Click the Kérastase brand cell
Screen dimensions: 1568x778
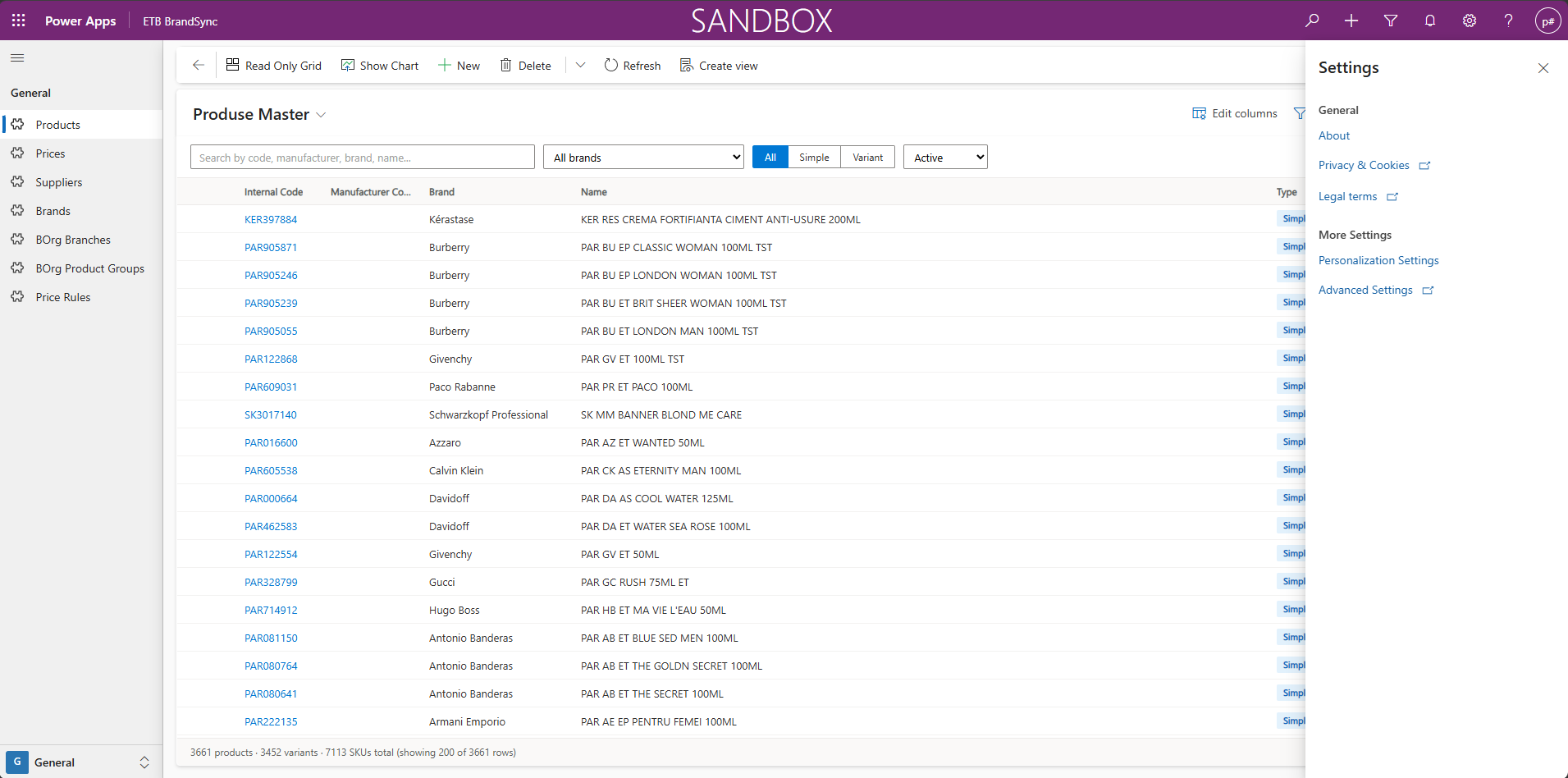click(451, 220)
